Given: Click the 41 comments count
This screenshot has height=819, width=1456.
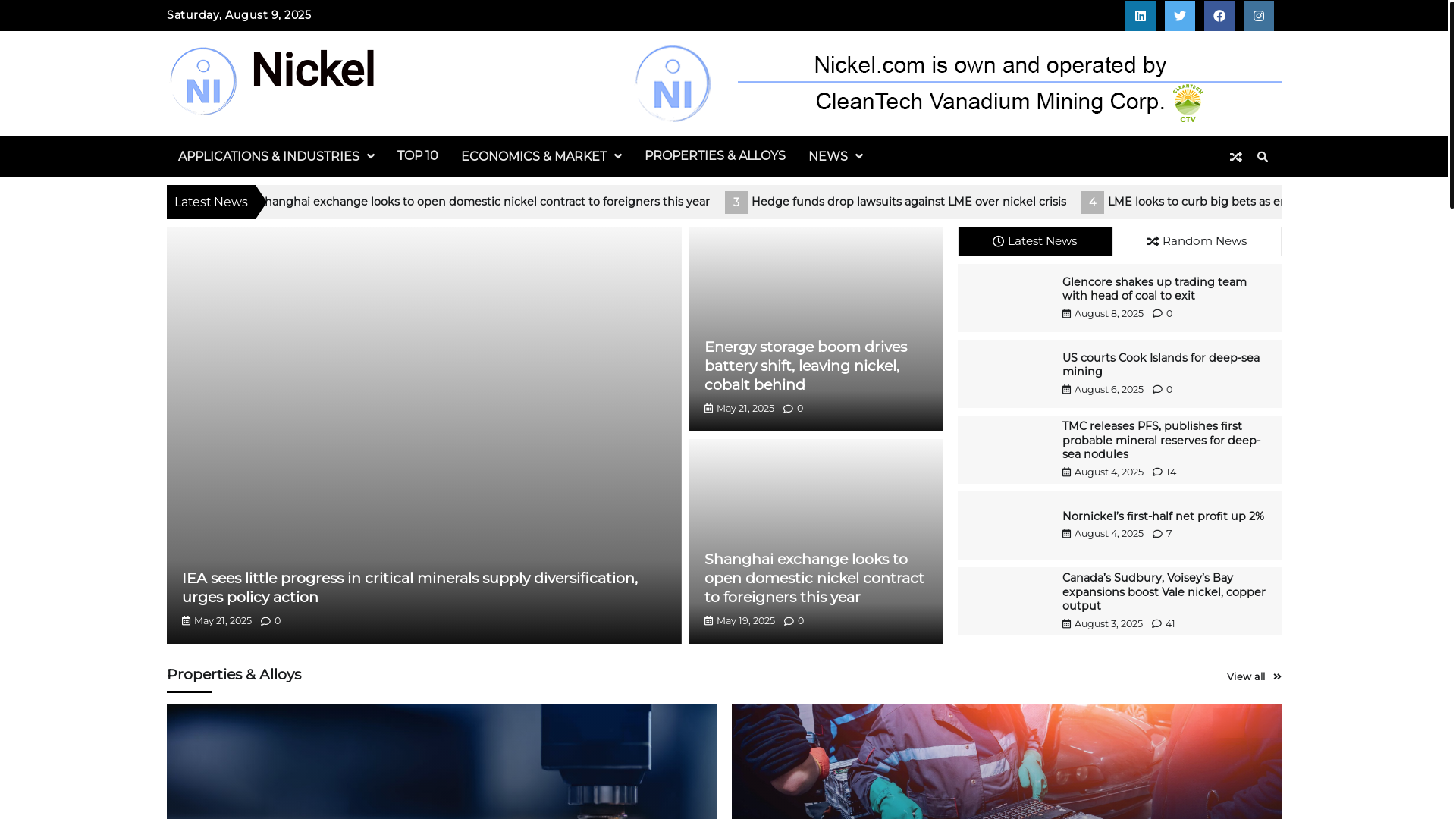Looking at the screenshot, I should click(1169, 623).
